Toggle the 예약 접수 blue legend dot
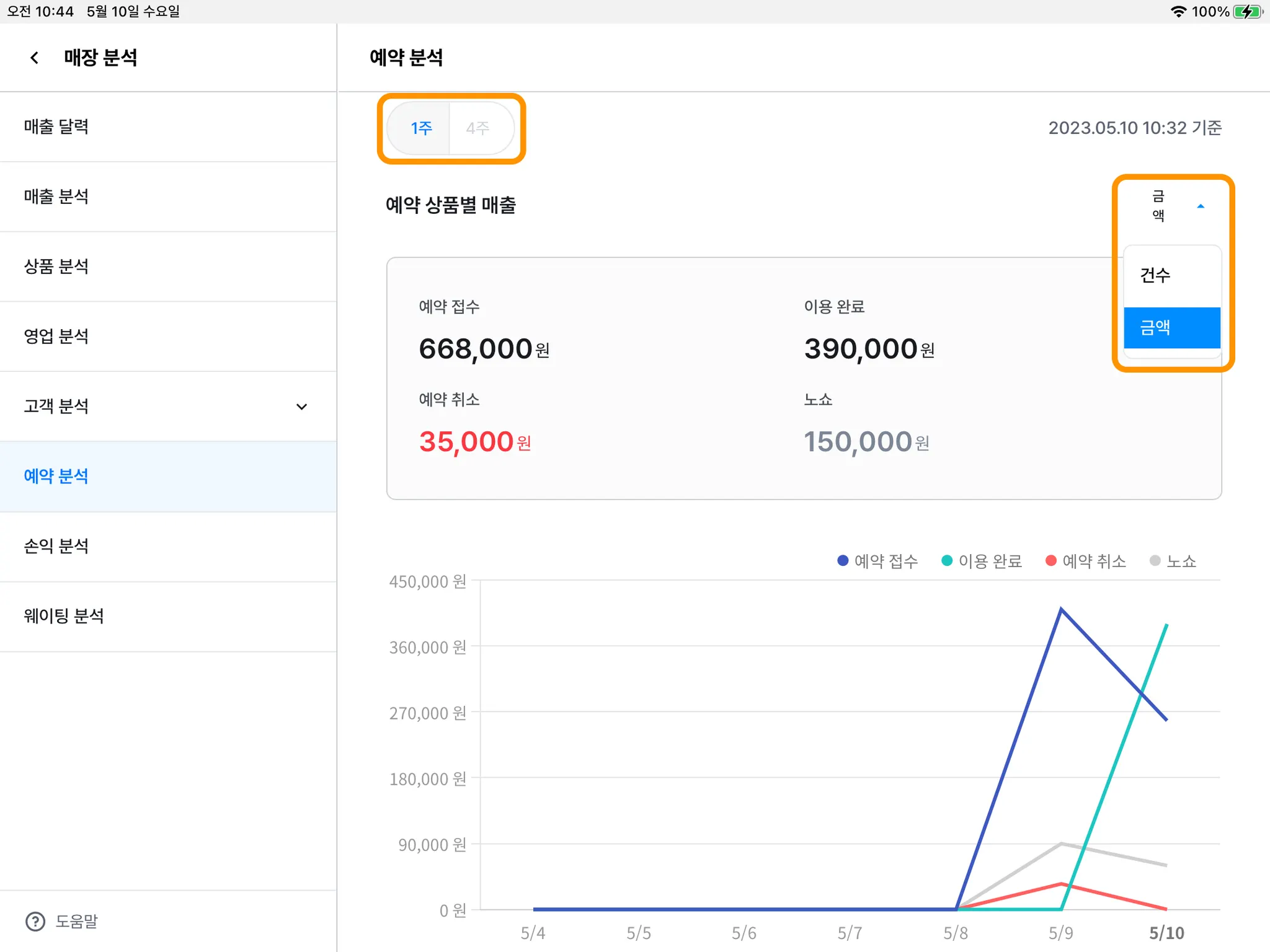 [843, 561]
